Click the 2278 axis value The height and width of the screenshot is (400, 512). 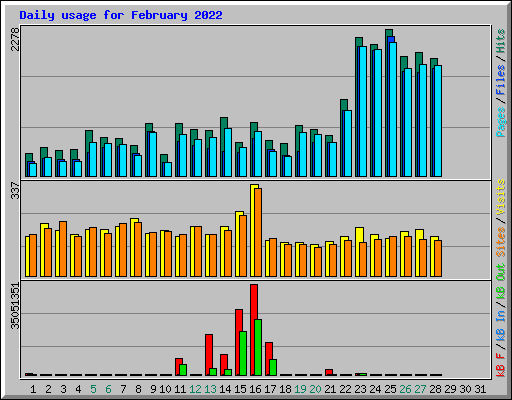15,39
